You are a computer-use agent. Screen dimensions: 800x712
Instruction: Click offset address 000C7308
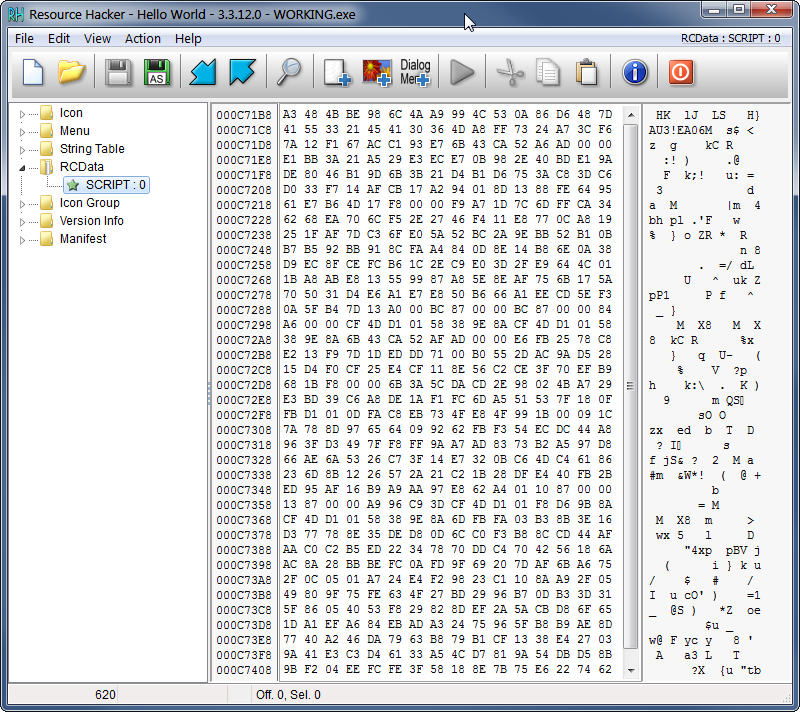244,429
